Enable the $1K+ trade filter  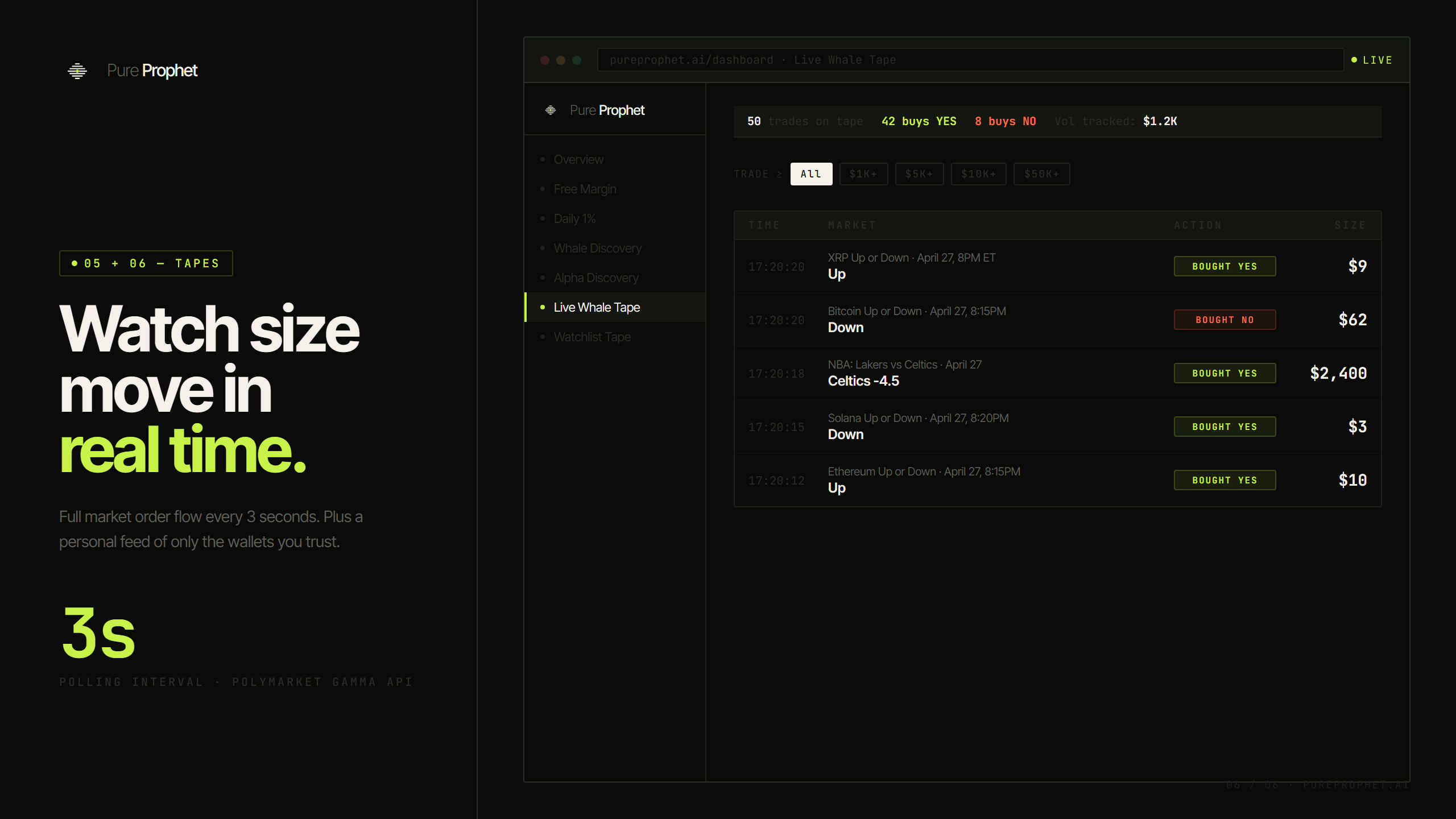863,174
